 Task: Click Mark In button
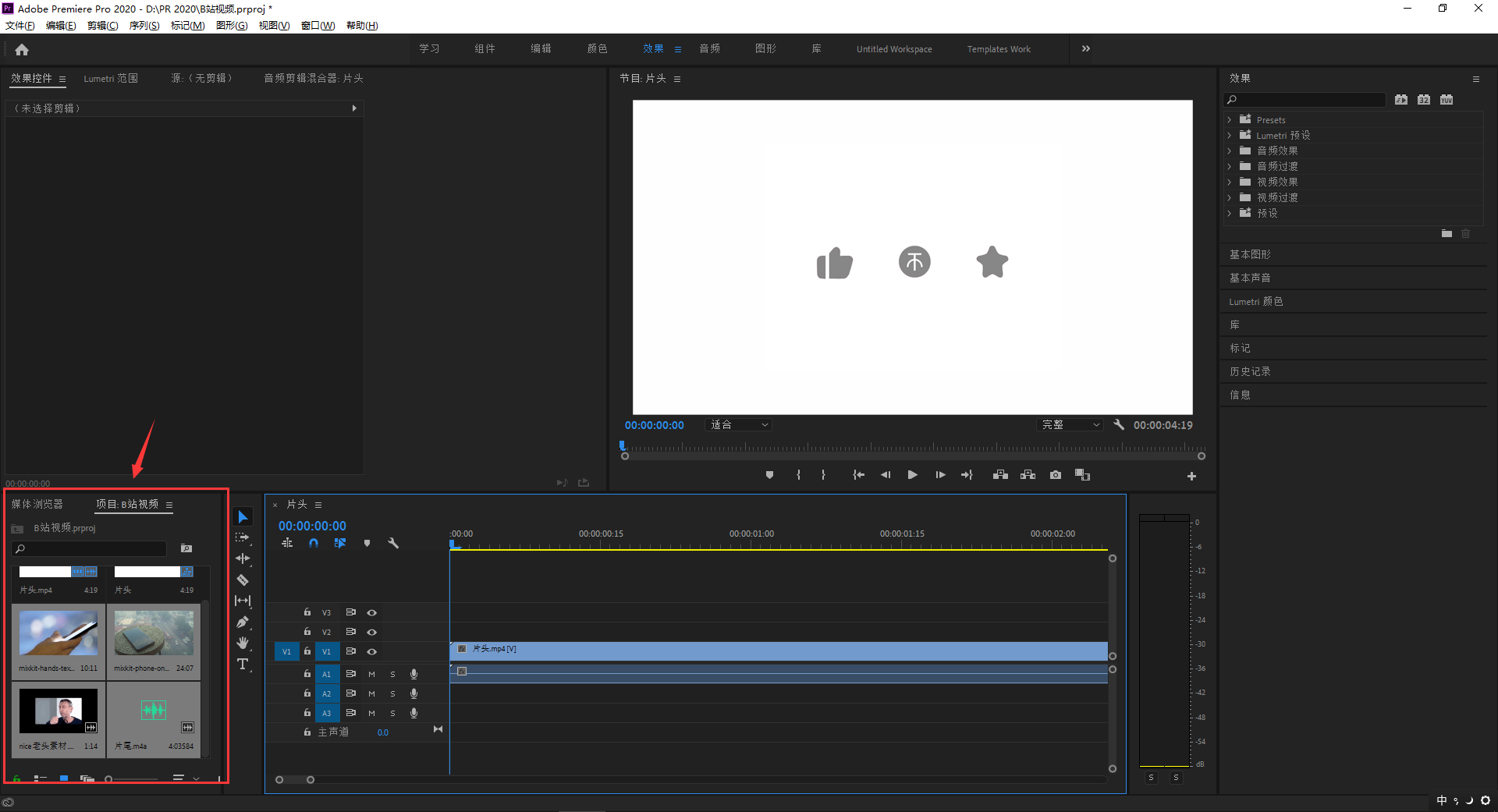click(798, 475)
